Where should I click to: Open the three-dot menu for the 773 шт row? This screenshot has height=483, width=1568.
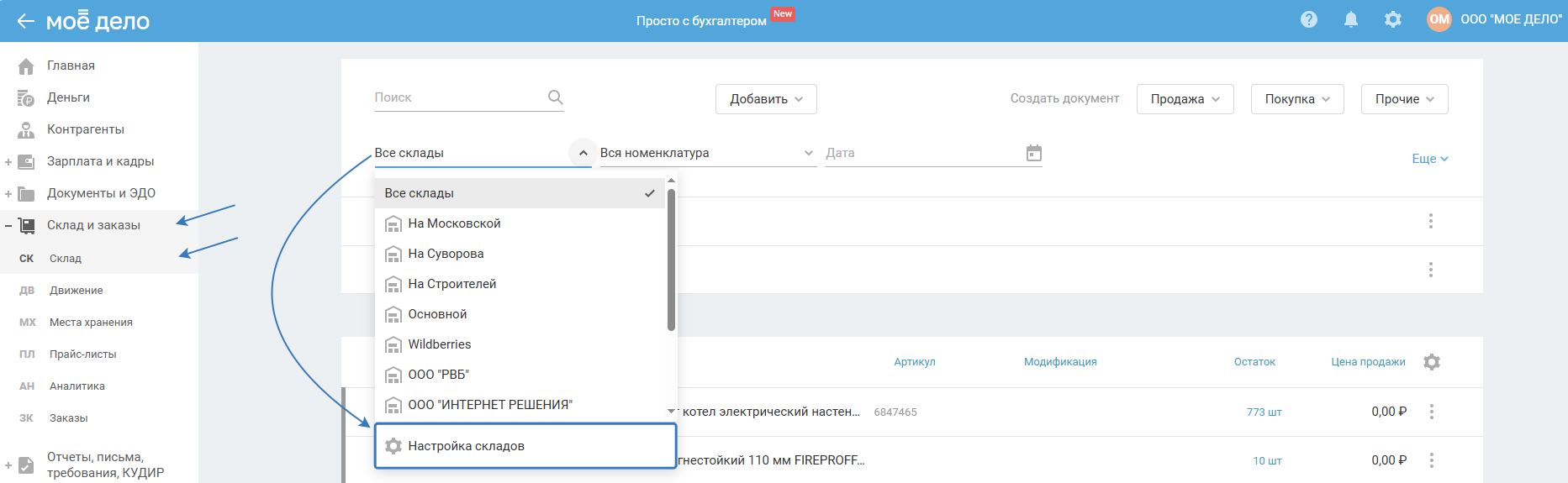[x=1432, y=412]
